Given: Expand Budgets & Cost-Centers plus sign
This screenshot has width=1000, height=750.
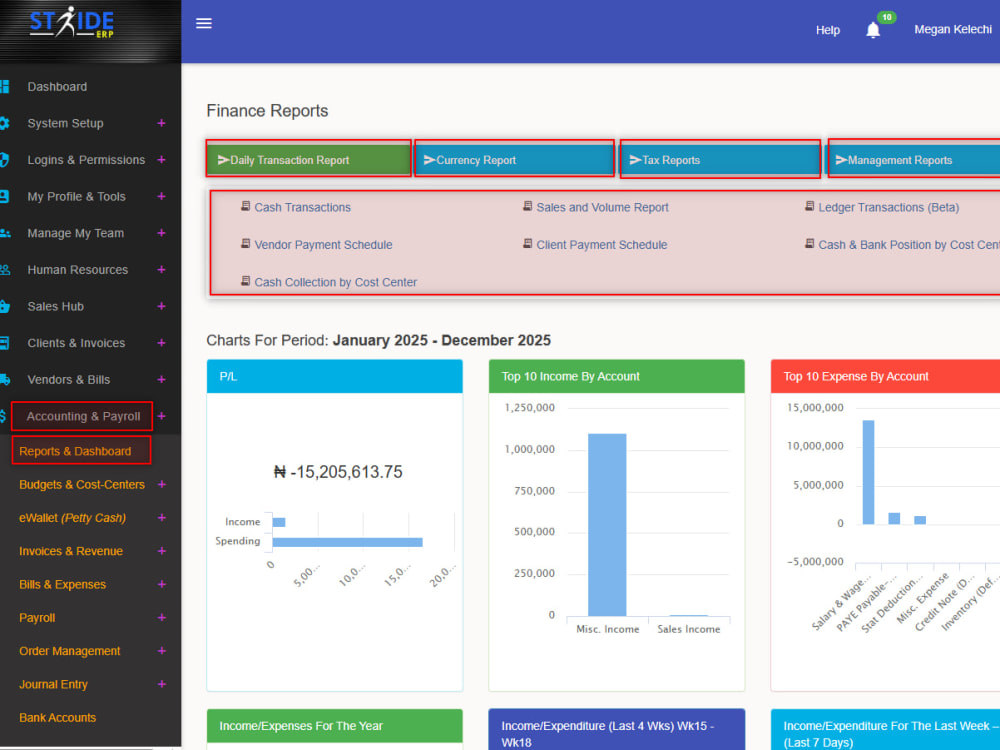Looking at the screenshot, I should 161,485.
